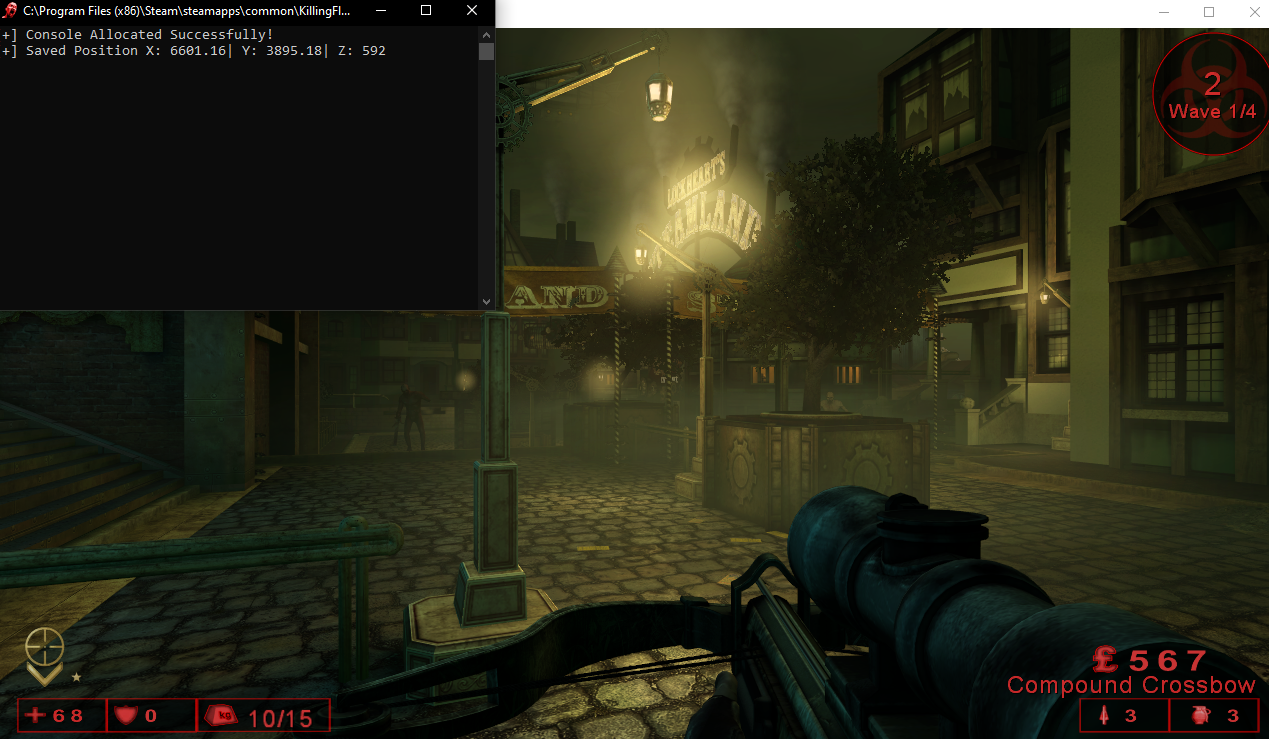Click the distant zombie silhouette

pyautogui.click(x=408, y=415)
